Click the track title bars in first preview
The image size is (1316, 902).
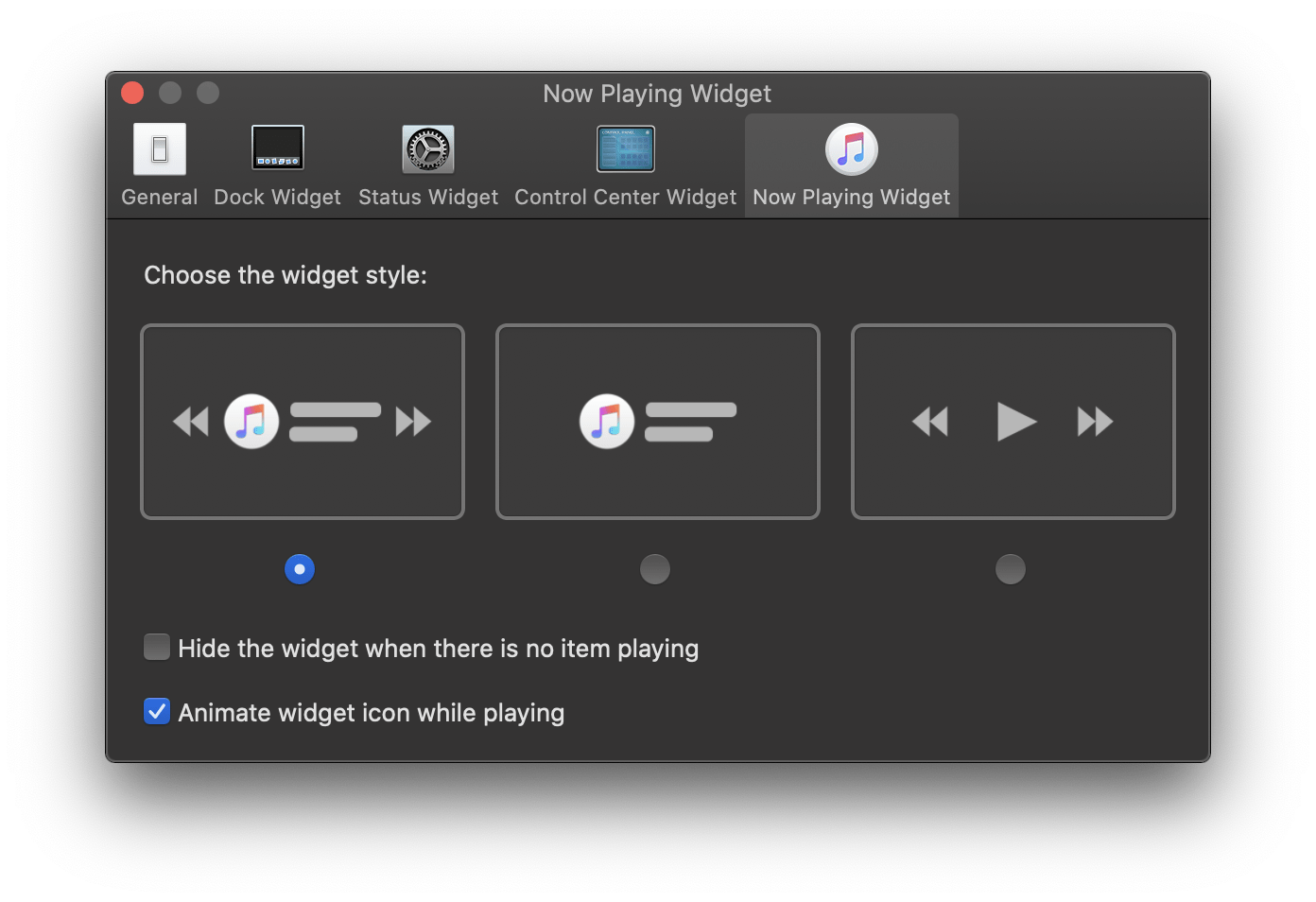[336, 422]
